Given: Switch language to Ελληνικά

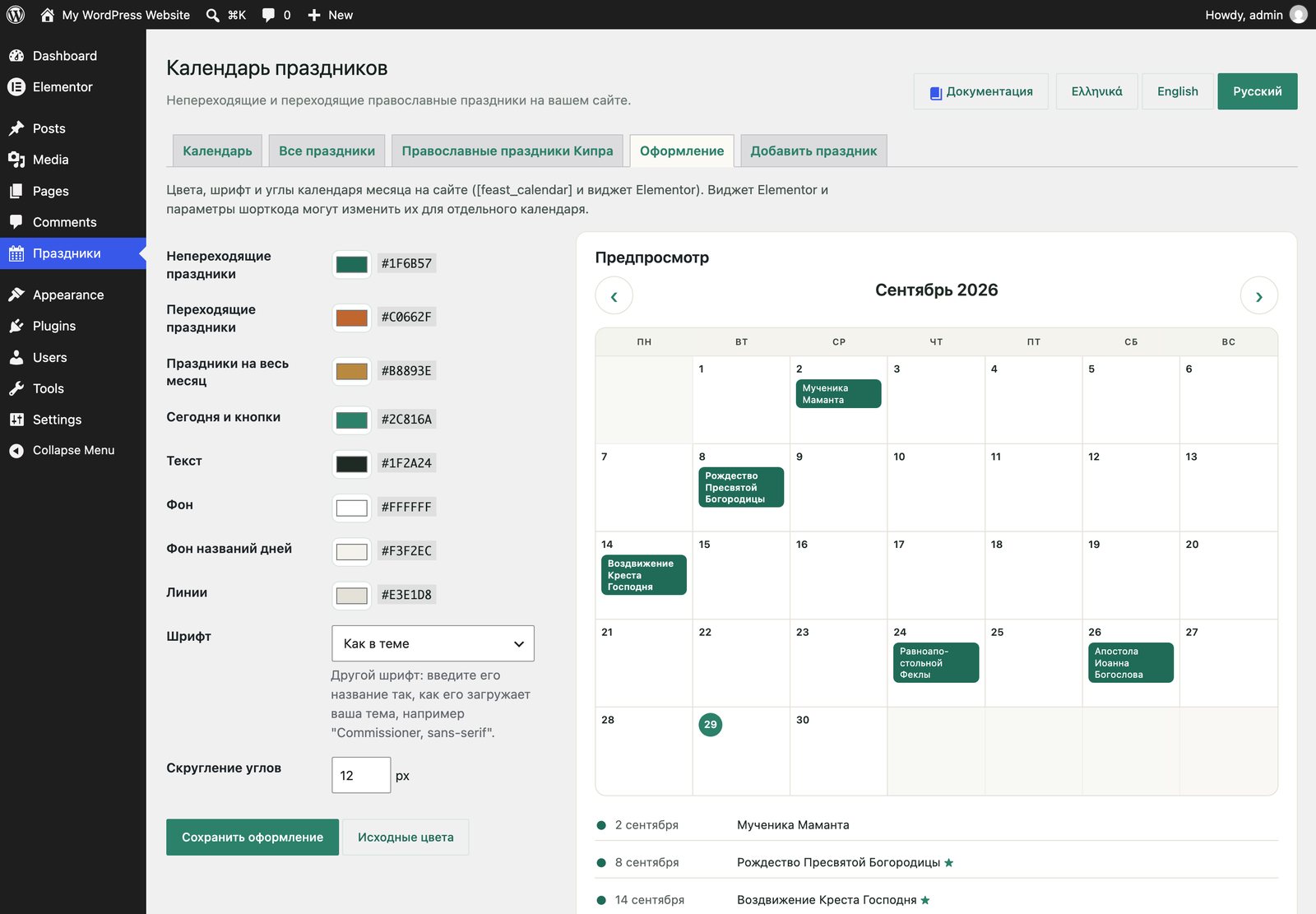Looking at the screenshot, I should click(x=1096, y=91).
